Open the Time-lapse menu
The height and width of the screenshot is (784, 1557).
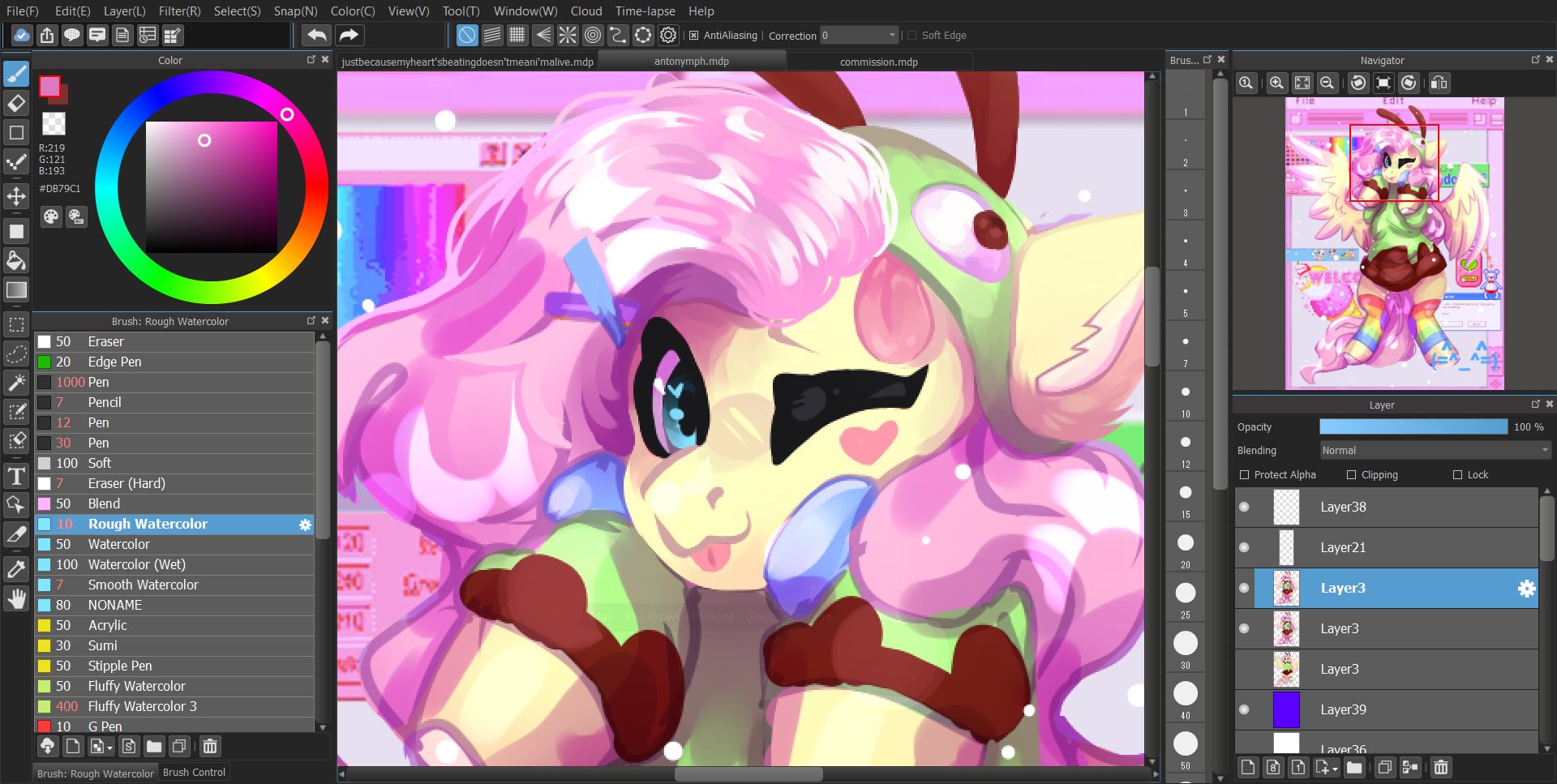(x=645, y=11)
